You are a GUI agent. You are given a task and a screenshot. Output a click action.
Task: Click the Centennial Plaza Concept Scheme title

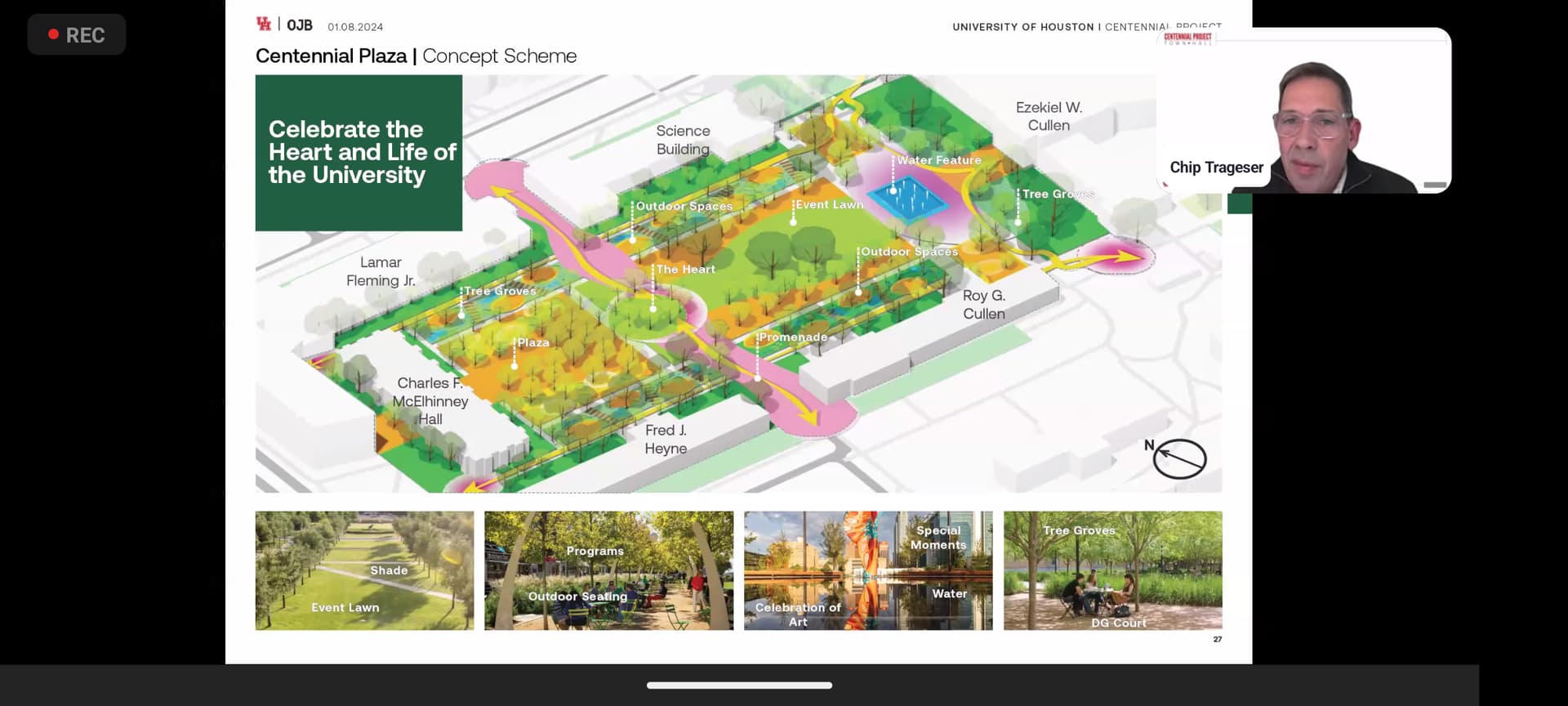416,56
